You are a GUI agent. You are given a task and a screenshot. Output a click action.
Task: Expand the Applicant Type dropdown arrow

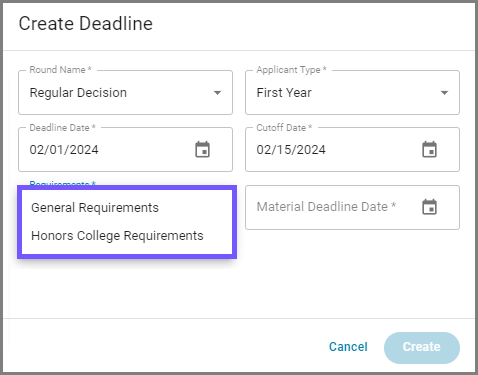pyautogui.click(x=444, y=93)
